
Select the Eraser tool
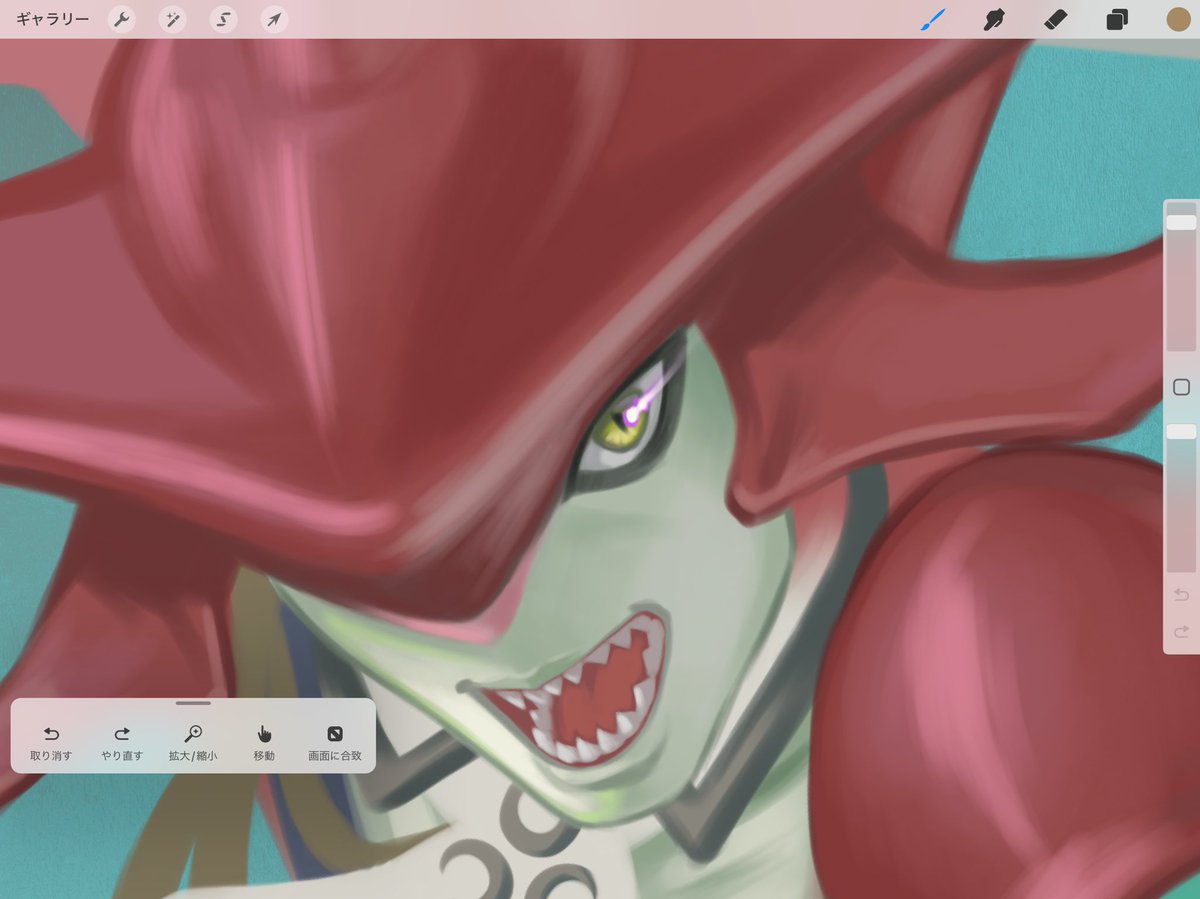pyautogui.click(x=1055, y=19)
